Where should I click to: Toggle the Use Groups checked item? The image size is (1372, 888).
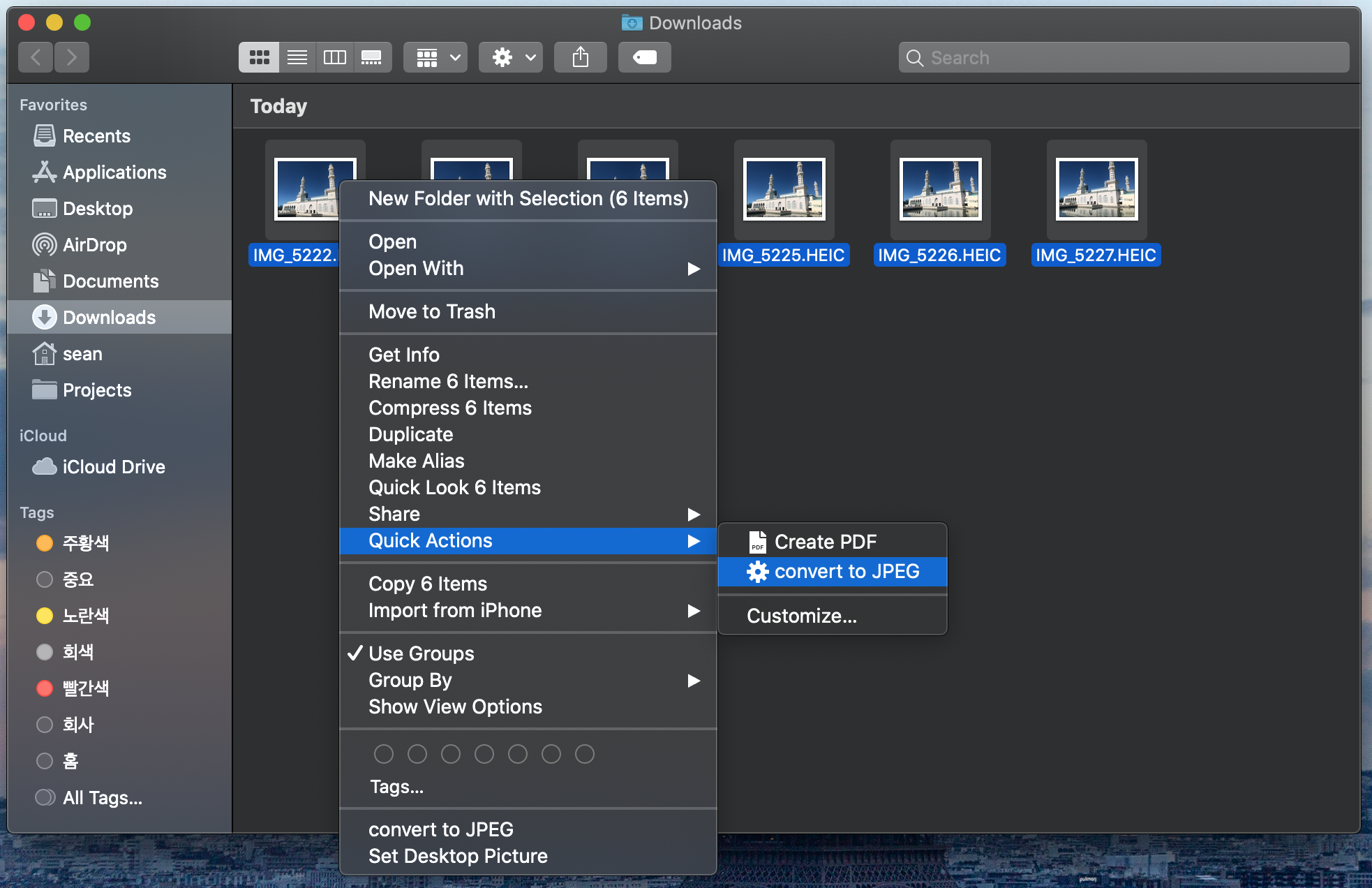421,653
